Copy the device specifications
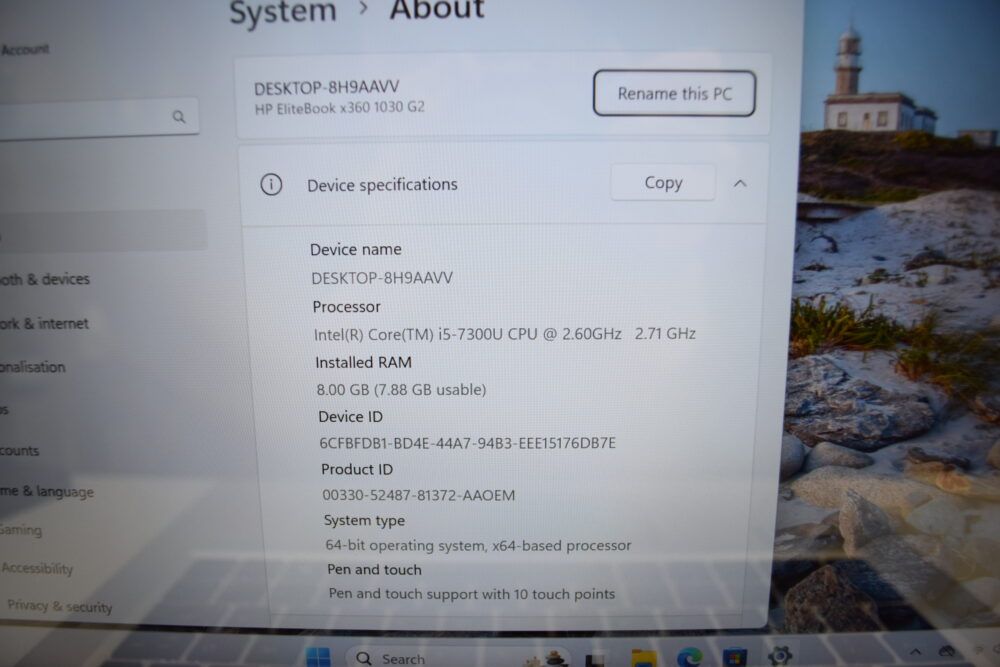Viewport: 1000px width, 667px height. 663,182
